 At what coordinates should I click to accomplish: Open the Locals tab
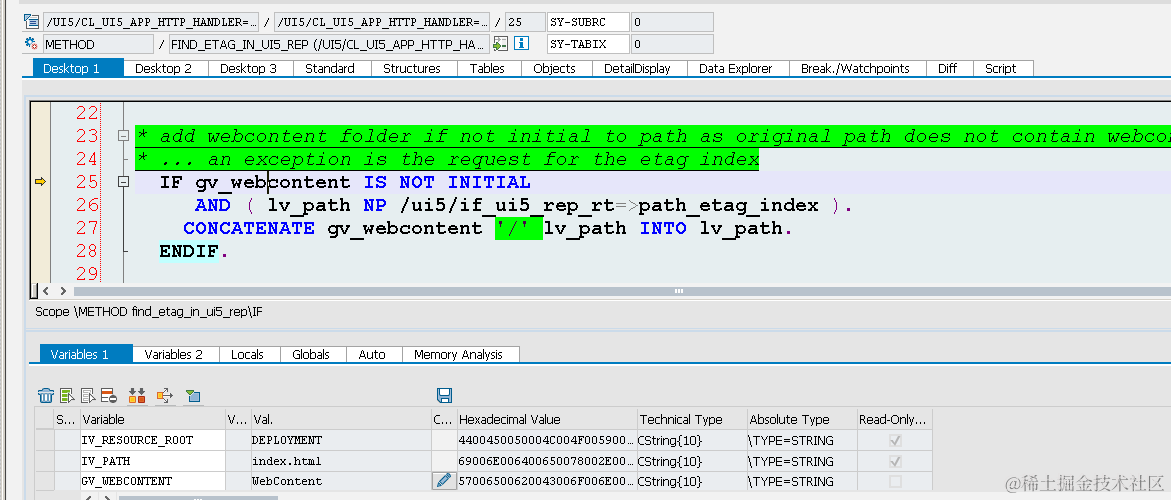[x=247, y=354]
